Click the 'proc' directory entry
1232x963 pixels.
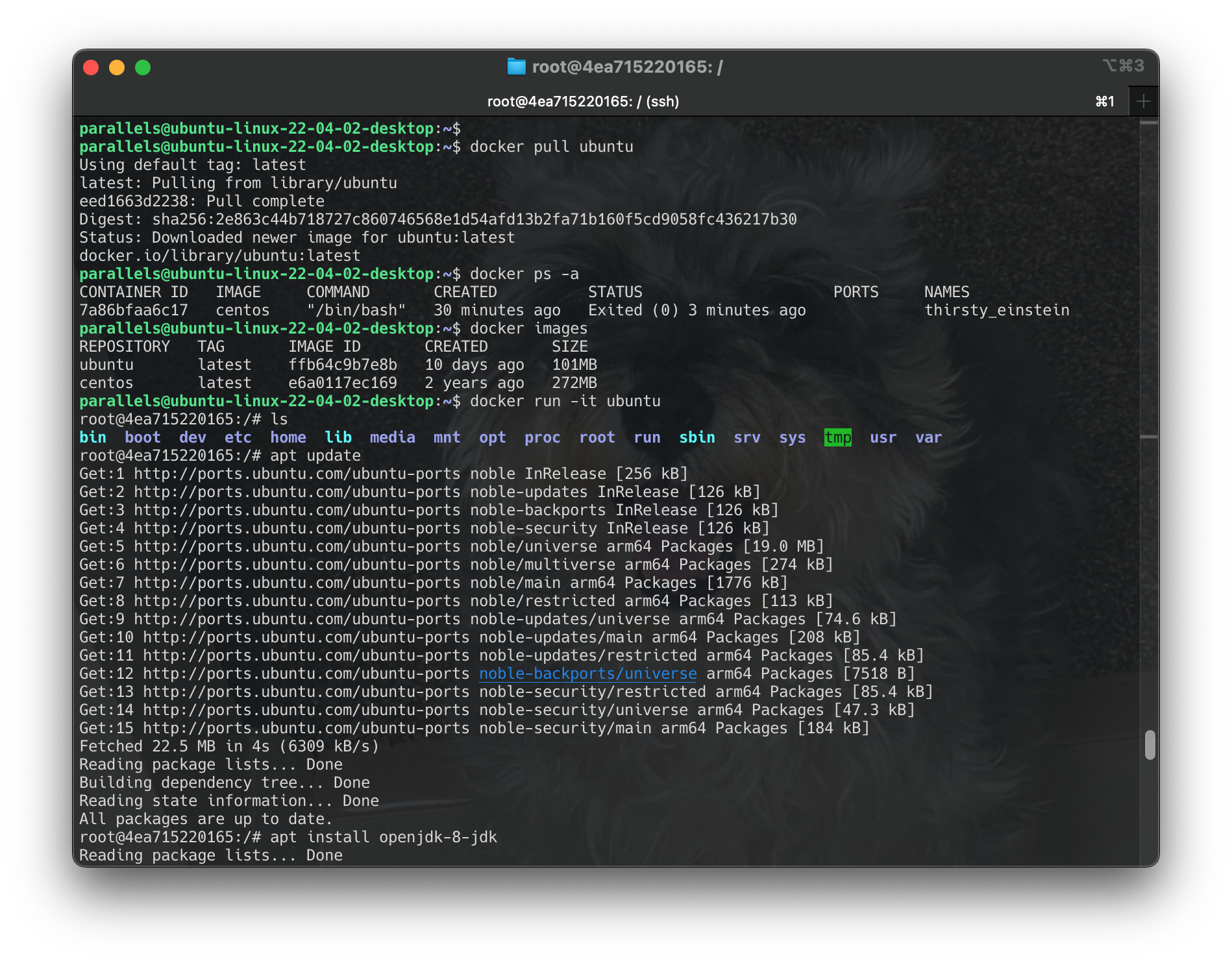pos(543,437)
